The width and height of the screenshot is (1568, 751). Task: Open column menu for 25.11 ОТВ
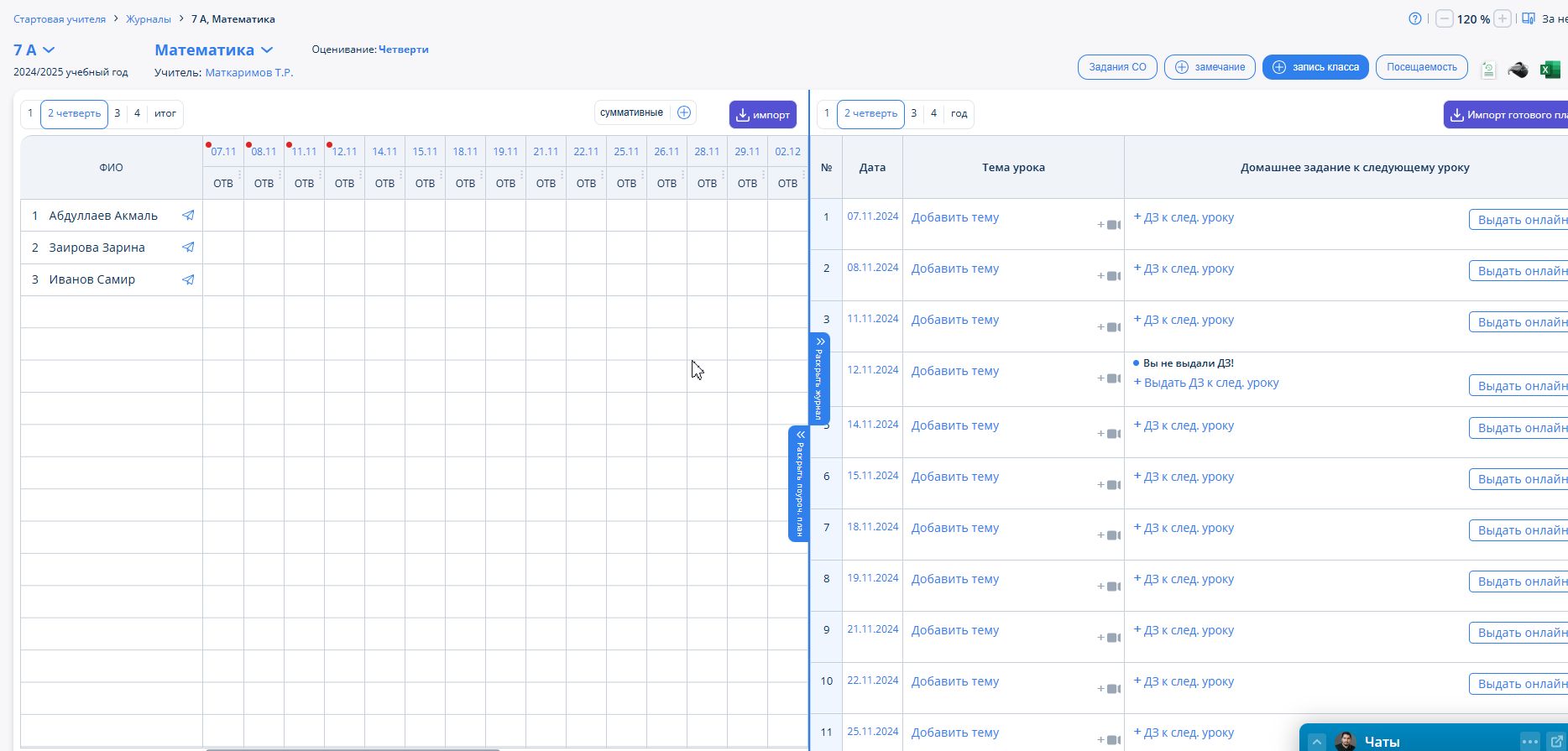coord(642,175)
